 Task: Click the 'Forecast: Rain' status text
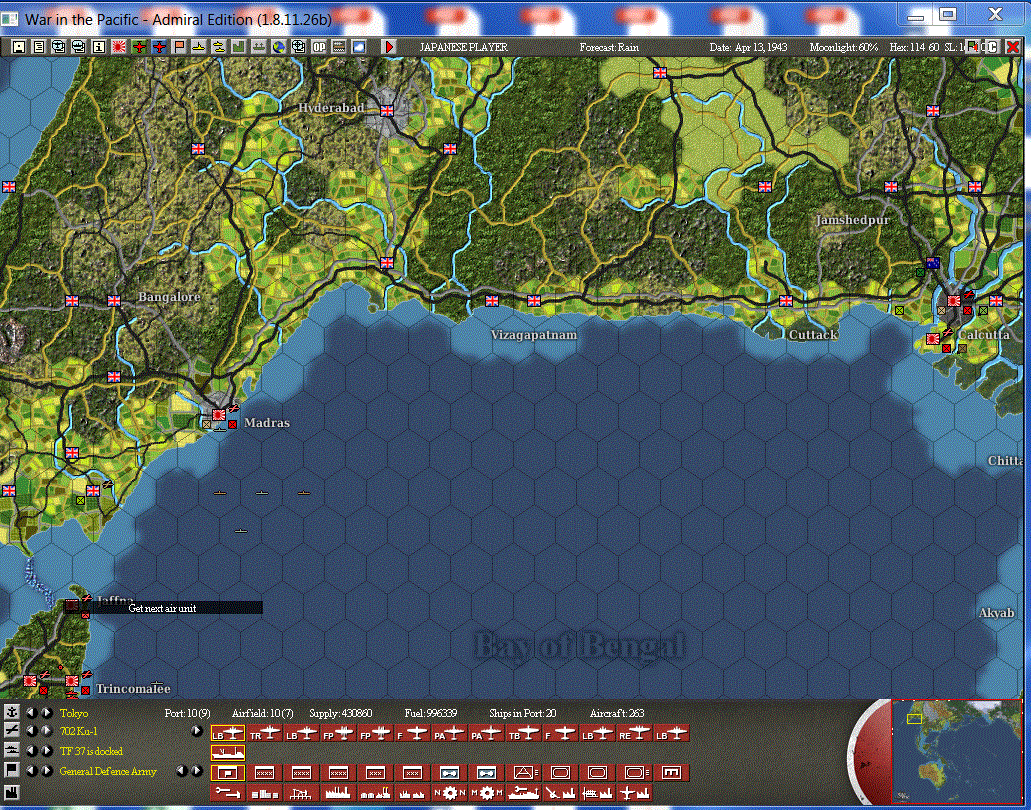609,47
